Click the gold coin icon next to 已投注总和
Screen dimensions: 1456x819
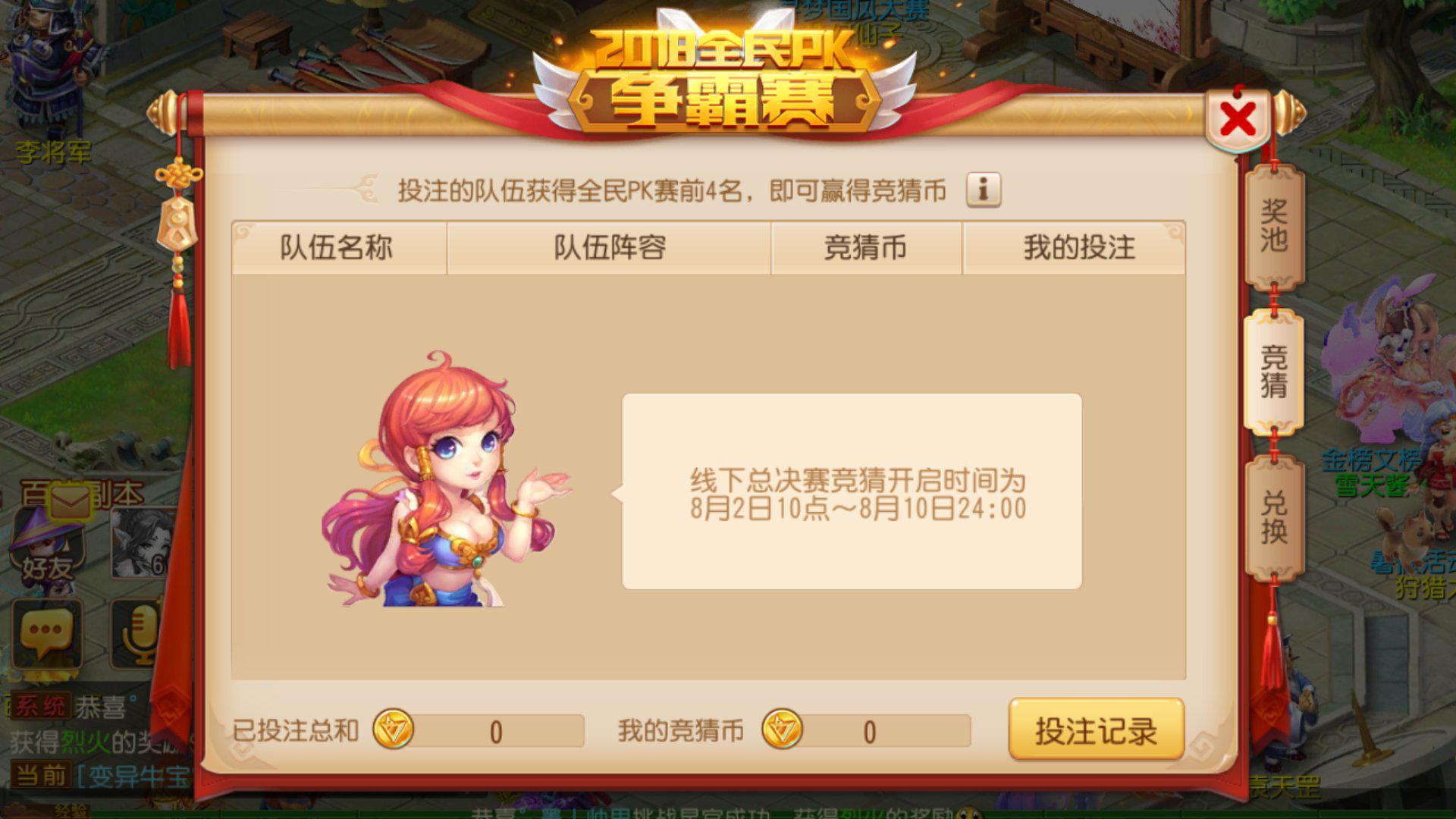[394, 730]
